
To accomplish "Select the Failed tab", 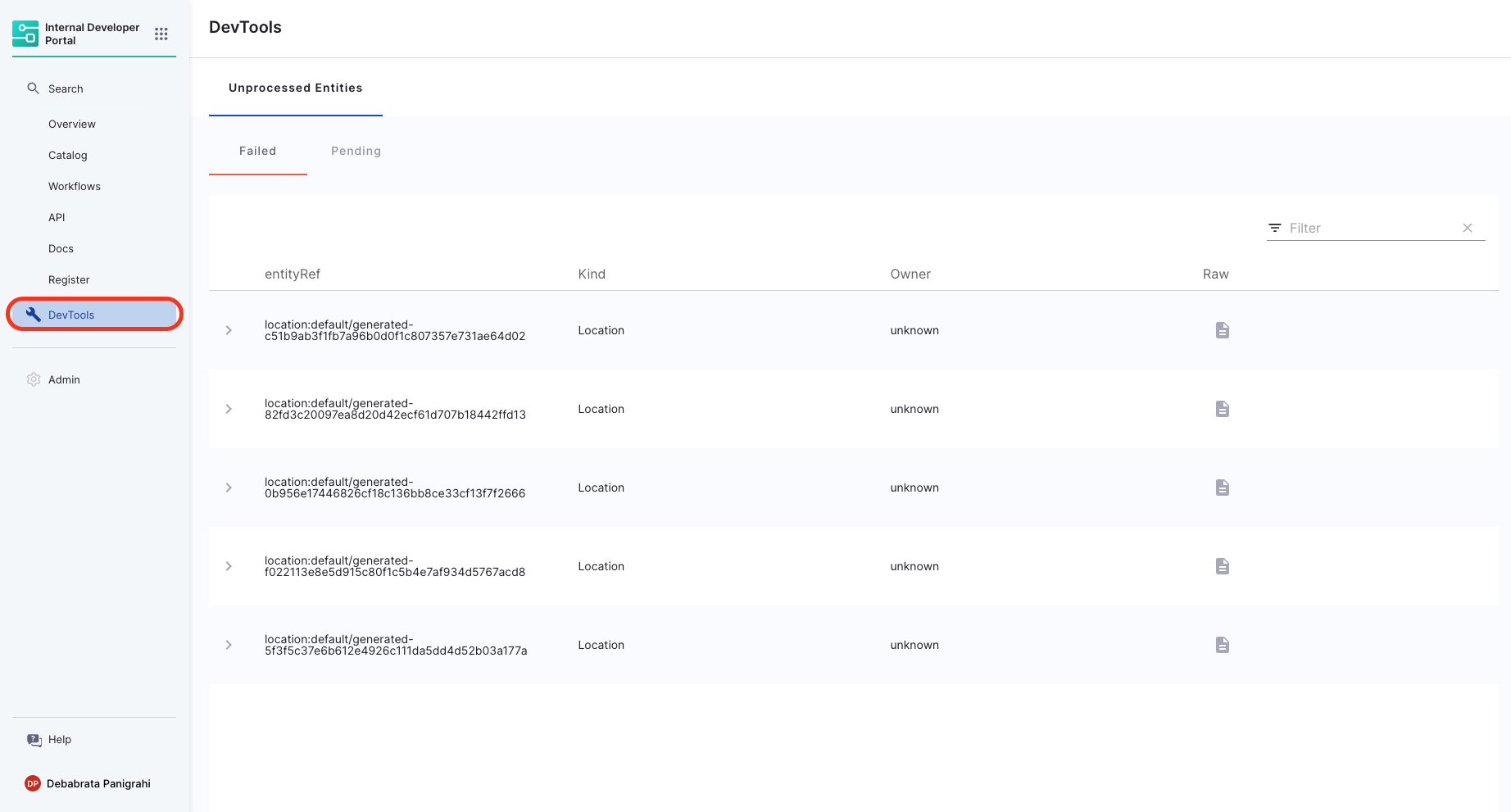I will click(257, 151).
